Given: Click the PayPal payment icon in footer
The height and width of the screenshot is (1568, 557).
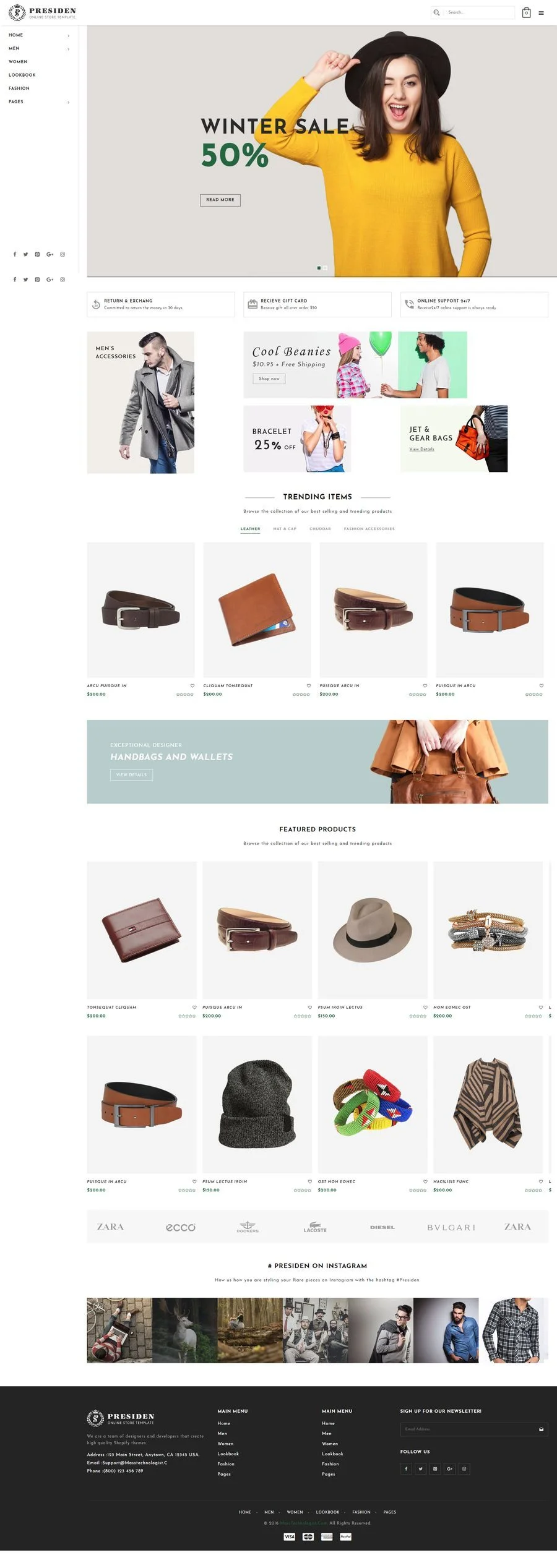Looking at the screenshot, I should point(345,1536).
